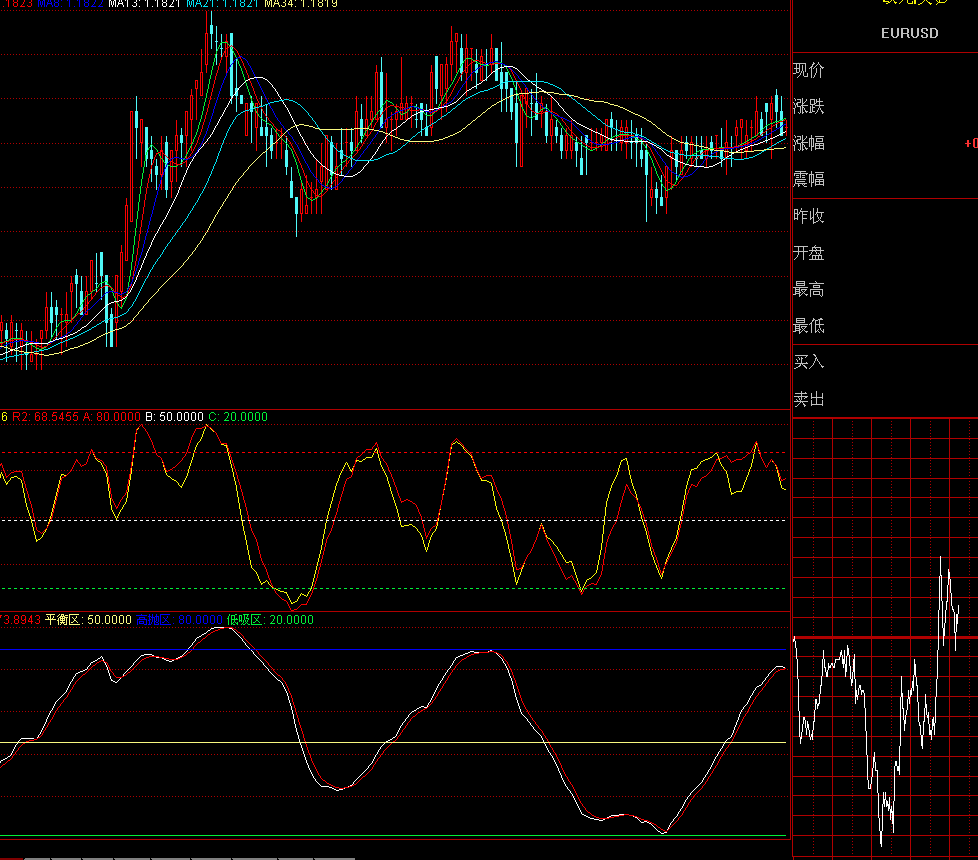Select the 卖出 row label

click(x=809, y=399)
